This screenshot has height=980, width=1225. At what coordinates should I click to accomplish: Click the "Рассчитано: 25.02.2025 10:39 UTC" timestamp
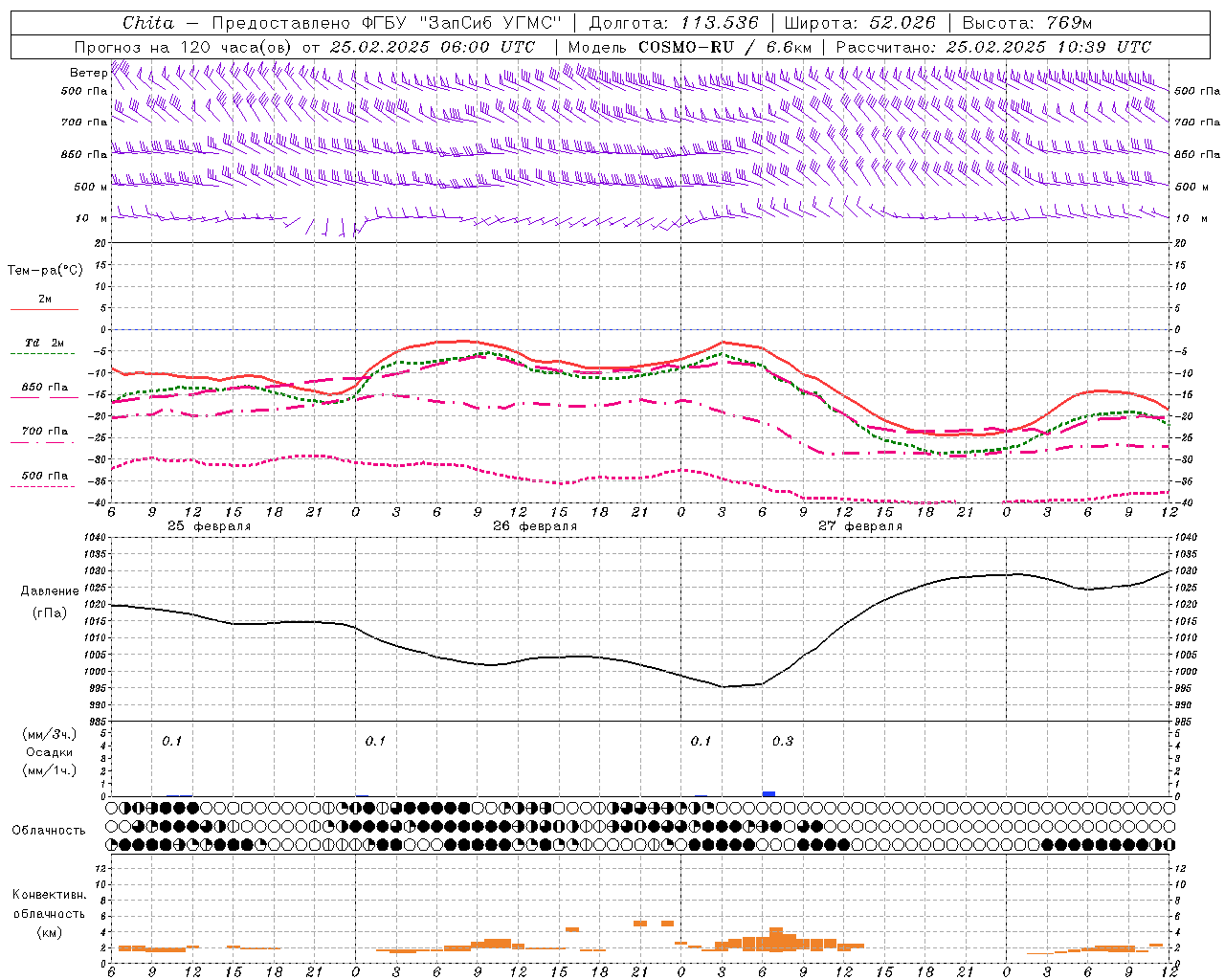pyautogui.click(x=993, y=47)
